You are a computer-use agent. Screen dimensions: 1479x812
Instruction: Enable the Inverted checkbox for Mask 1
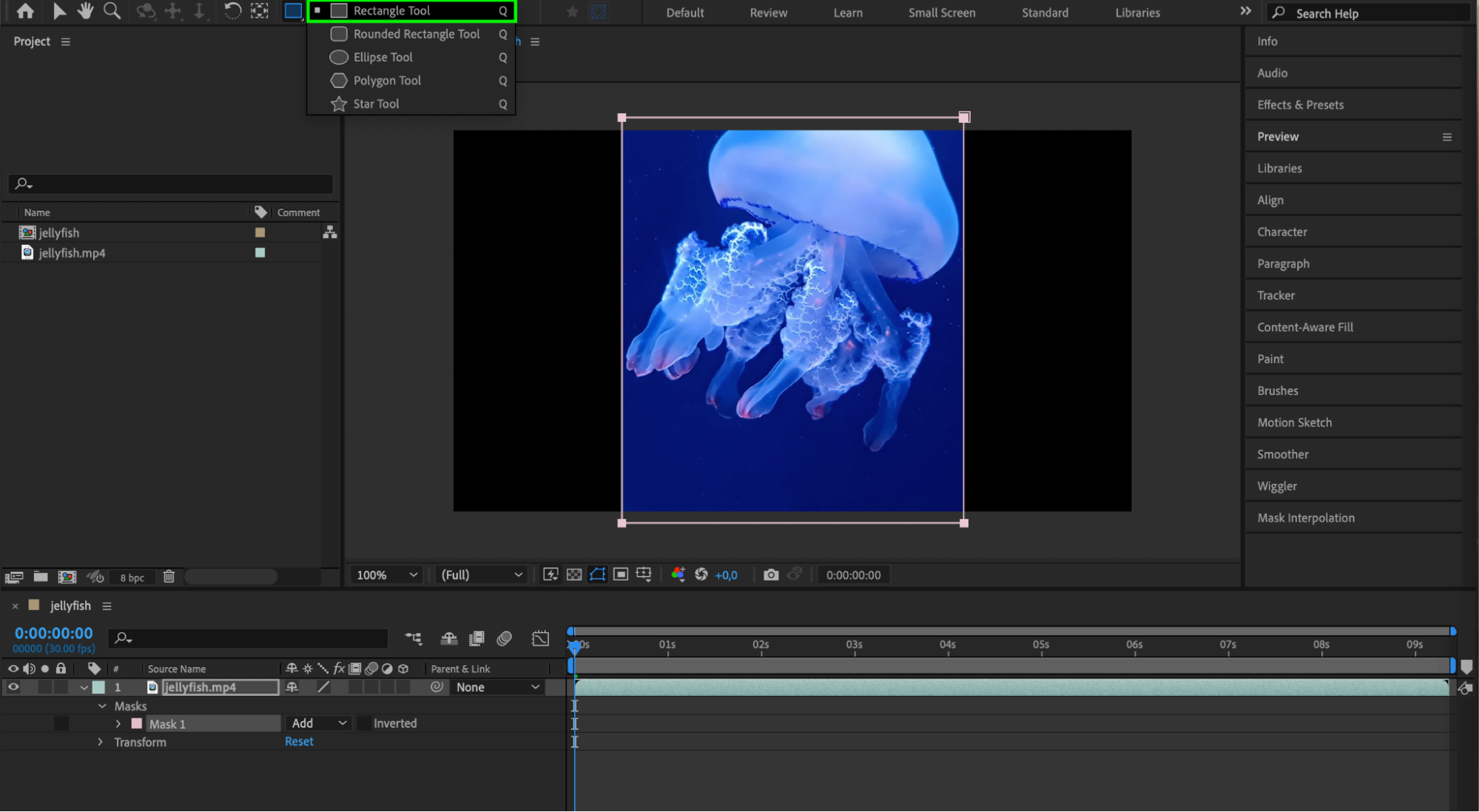(364, 723)
